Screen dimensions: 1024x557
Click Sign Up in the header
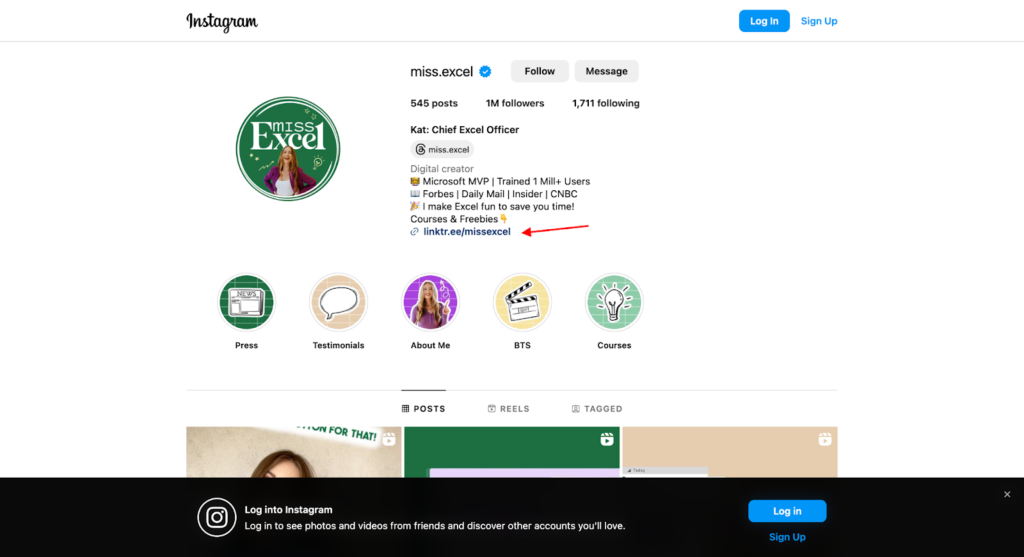point(819,21)
